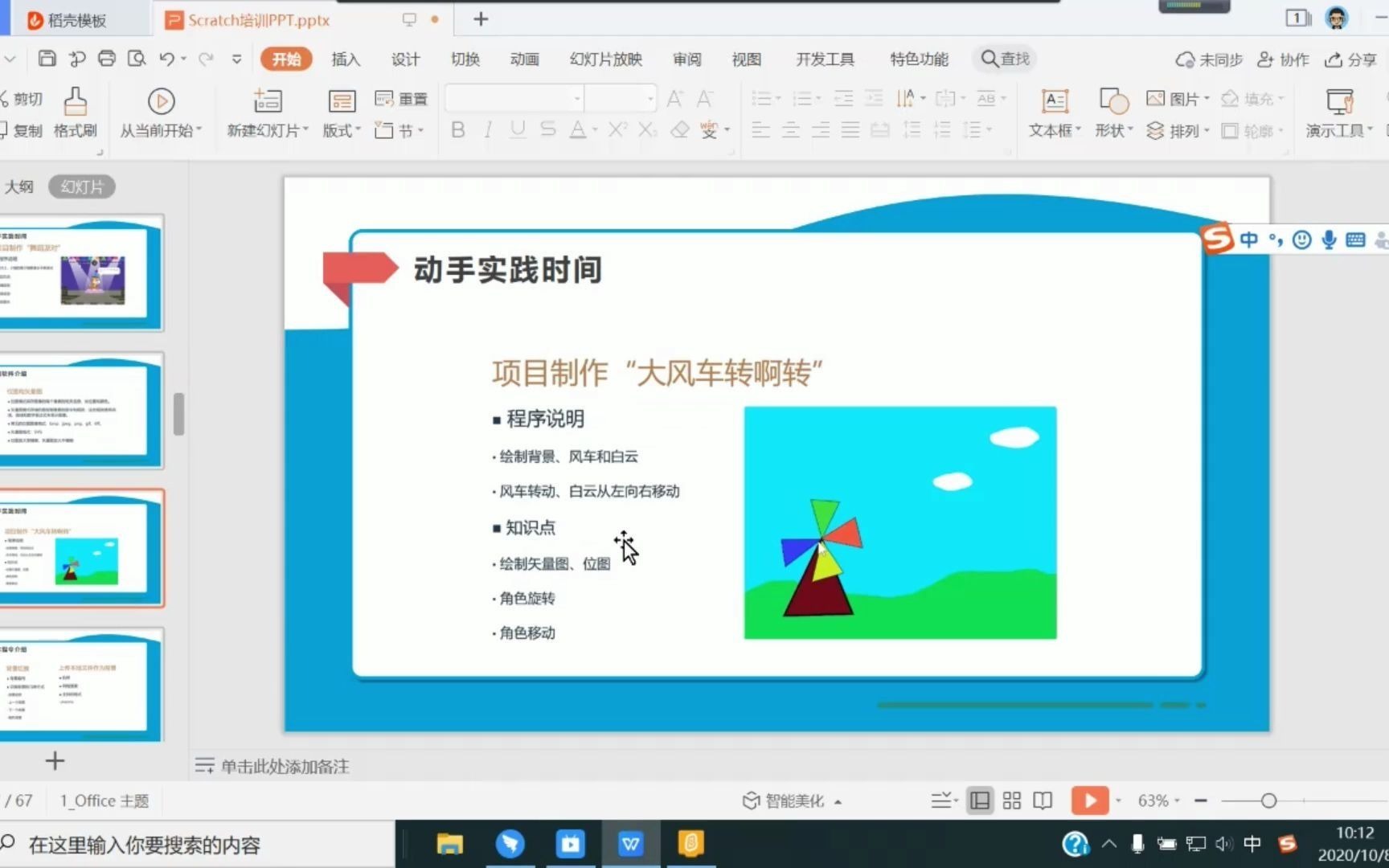Click the 协作 collaborate button
The width and height of the screenshot is (1389, 868).
click(1282, 59)
